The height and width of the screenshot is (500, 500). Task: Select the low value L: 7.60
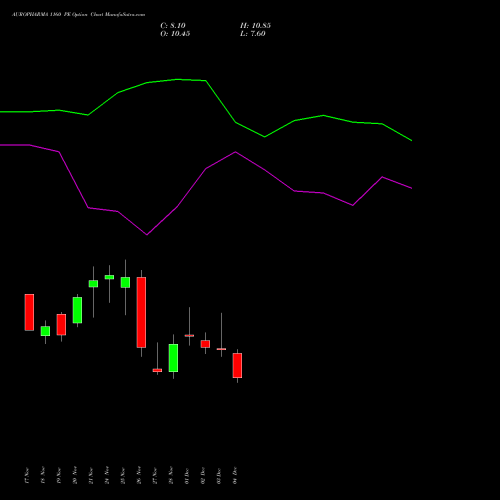click(253, 34)
